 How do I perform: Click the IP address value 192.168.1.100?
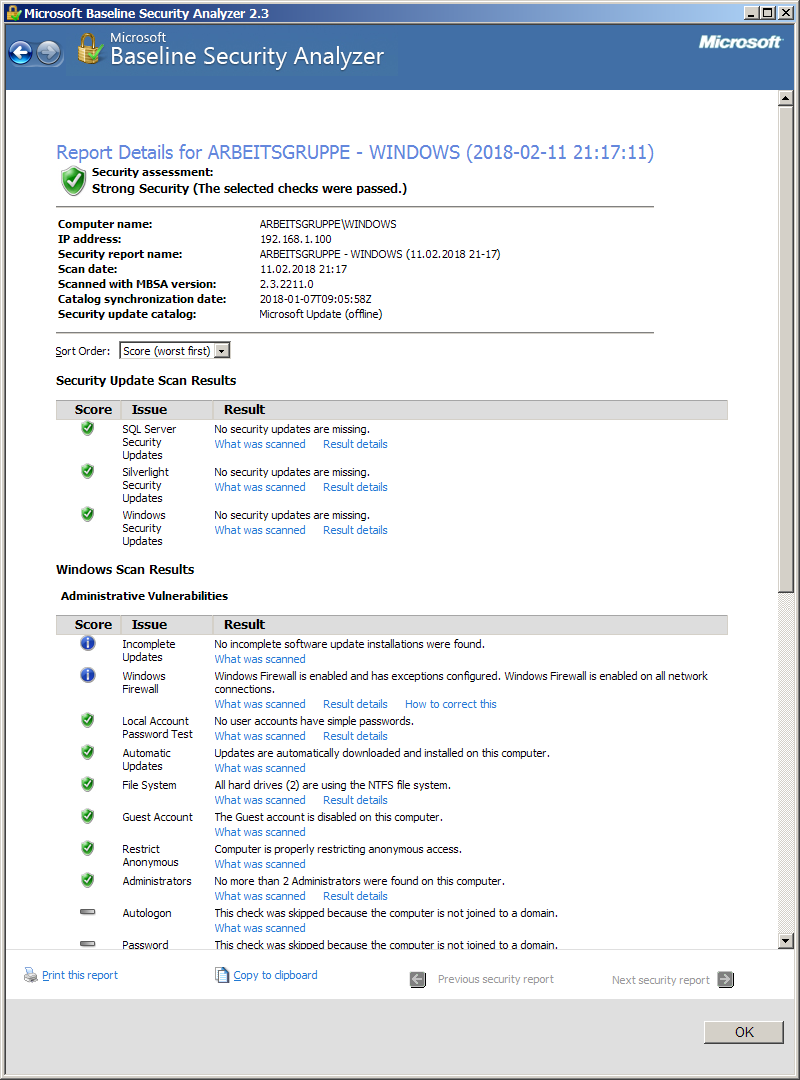pyautogui.click(x=296, y=239)
